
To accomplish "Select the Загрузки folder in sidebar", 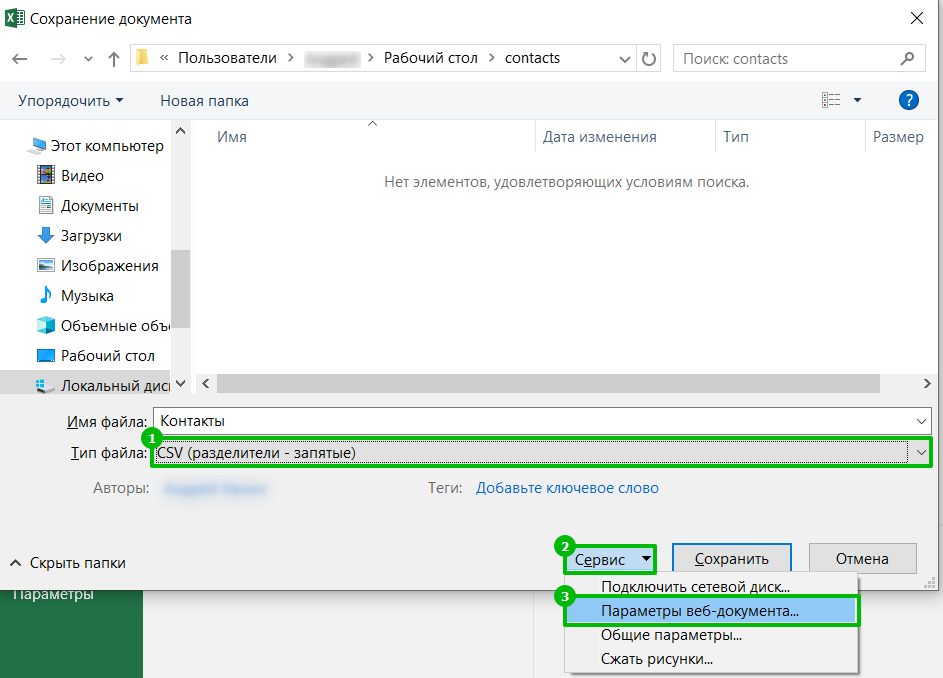I will pyautogui.click(x=91, y=236).
